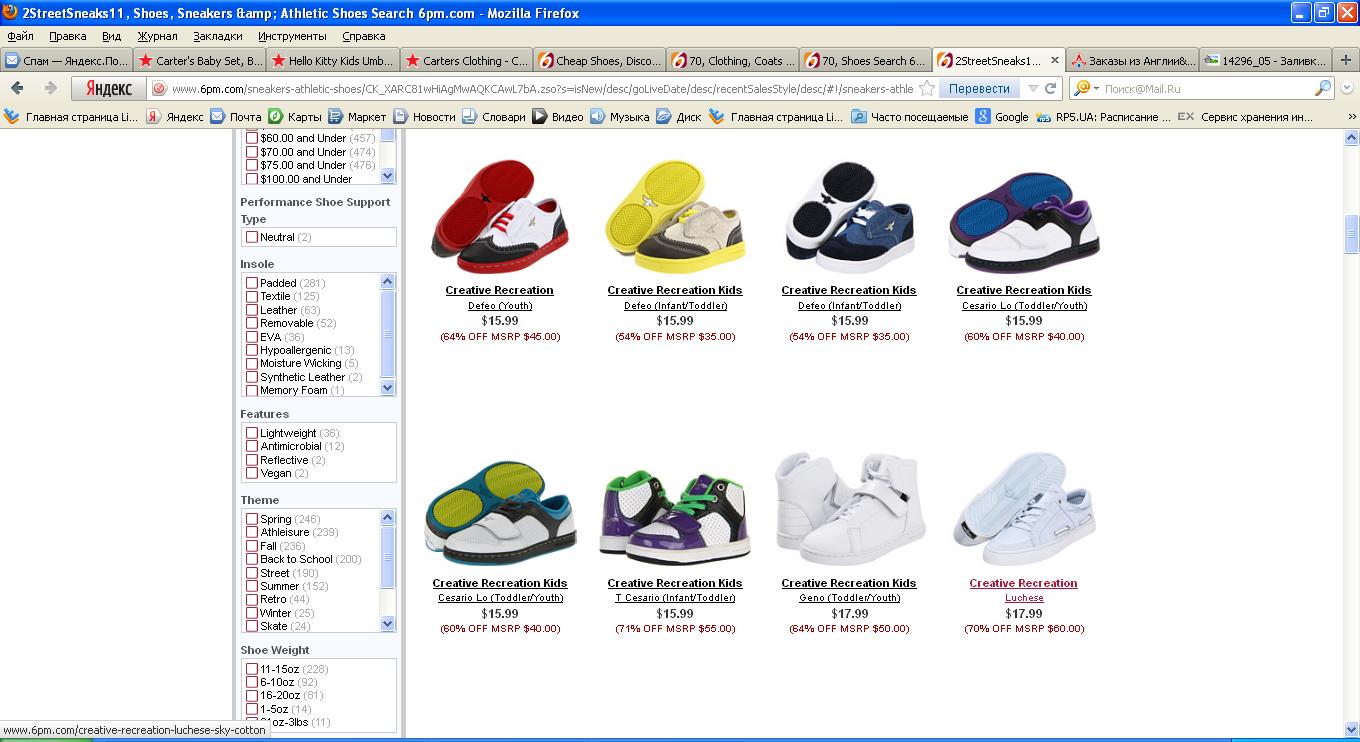The image size is (1360, 742).
Task: Open the Правка menu
Action: pyautogui.click(x=68, y=36)
